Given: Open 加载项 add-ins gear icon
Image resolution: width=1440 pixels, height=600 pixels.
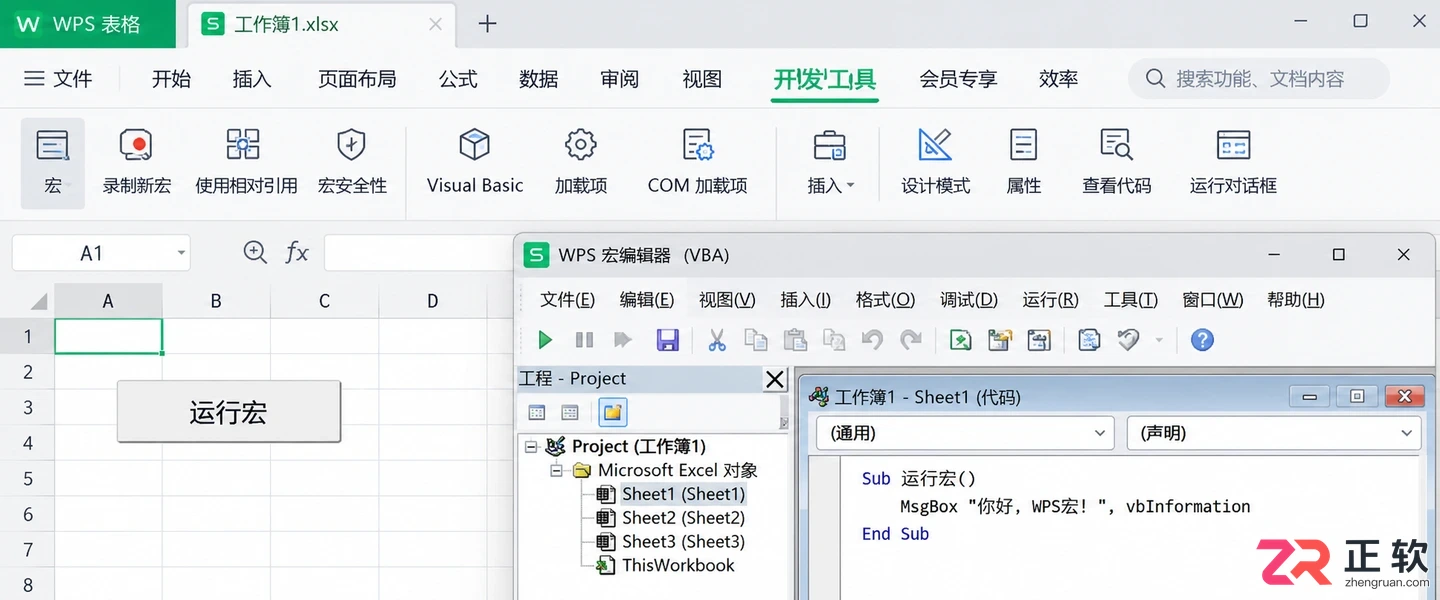Looking at the screenshot, I should (x=581, y=145).
